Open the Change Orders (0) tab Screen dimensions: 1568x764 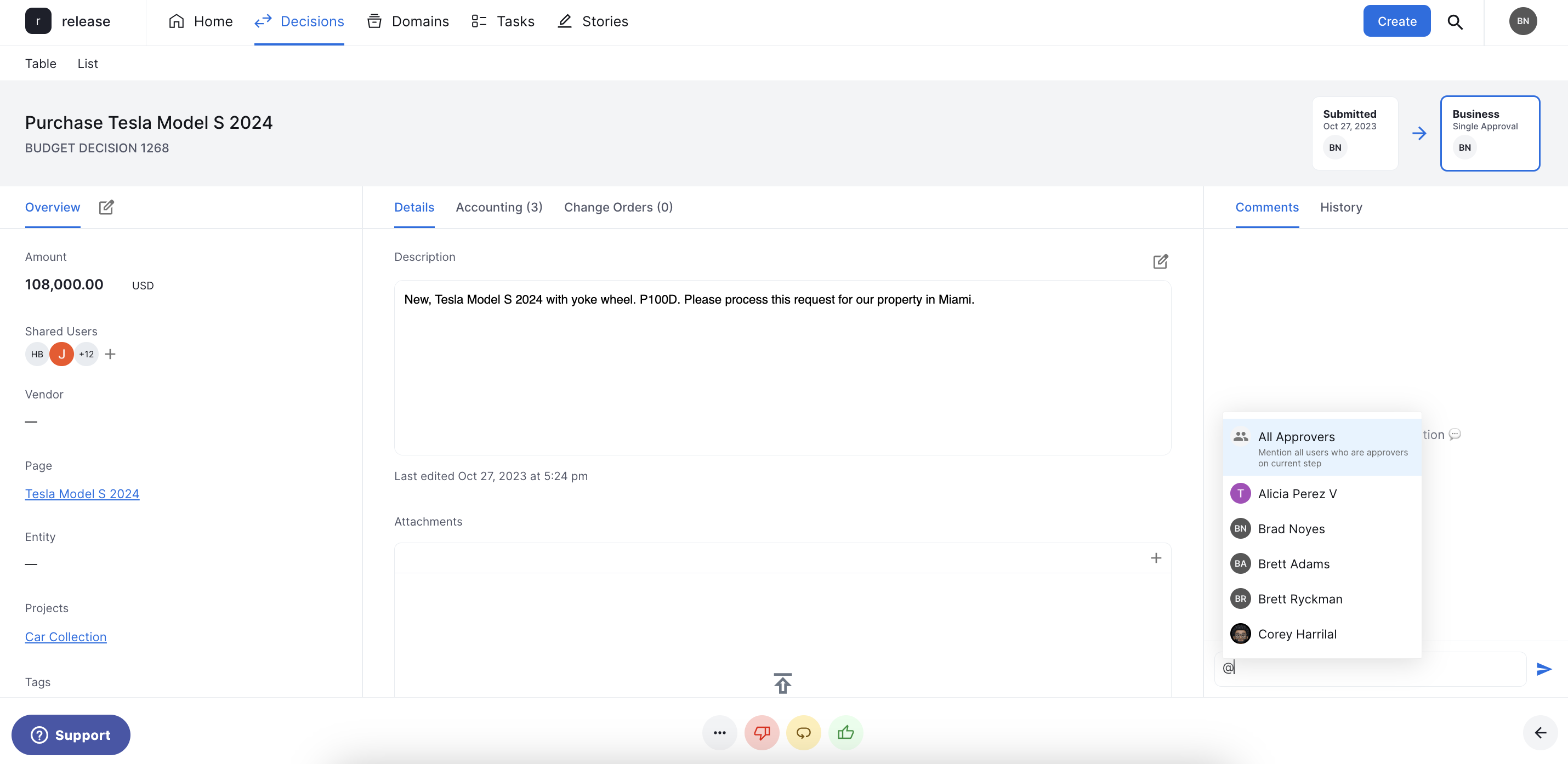coord(618,207)
